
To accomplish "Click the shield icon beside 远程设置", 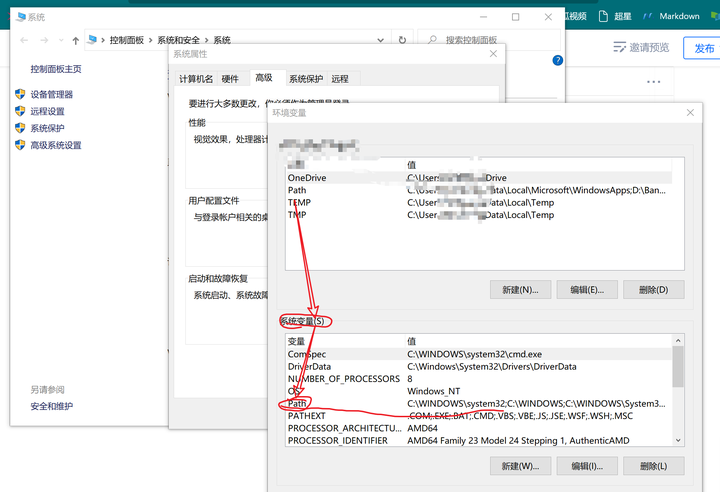I will point(20,111).
